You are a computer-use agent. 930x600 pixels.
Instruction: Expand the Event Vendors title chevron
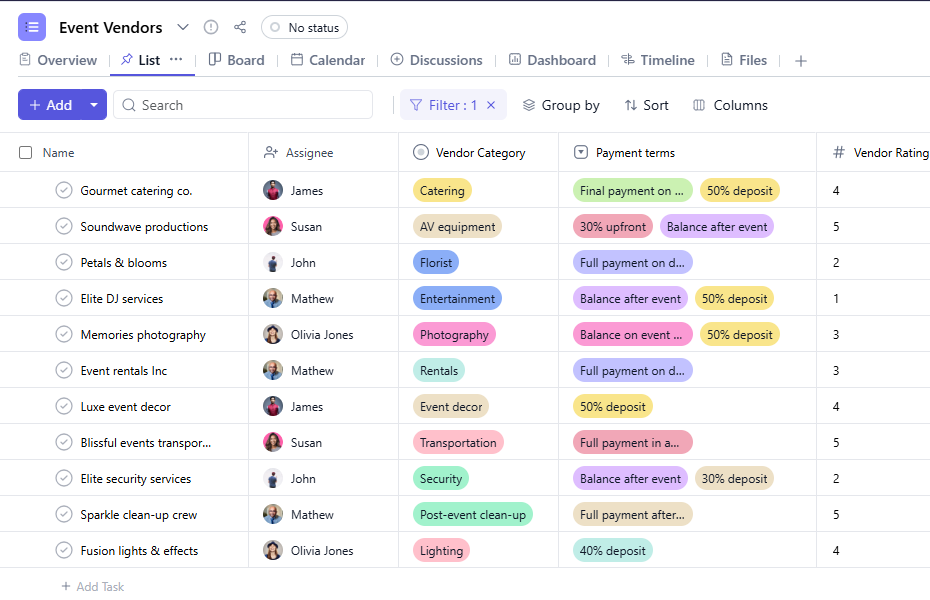(183, 27)
